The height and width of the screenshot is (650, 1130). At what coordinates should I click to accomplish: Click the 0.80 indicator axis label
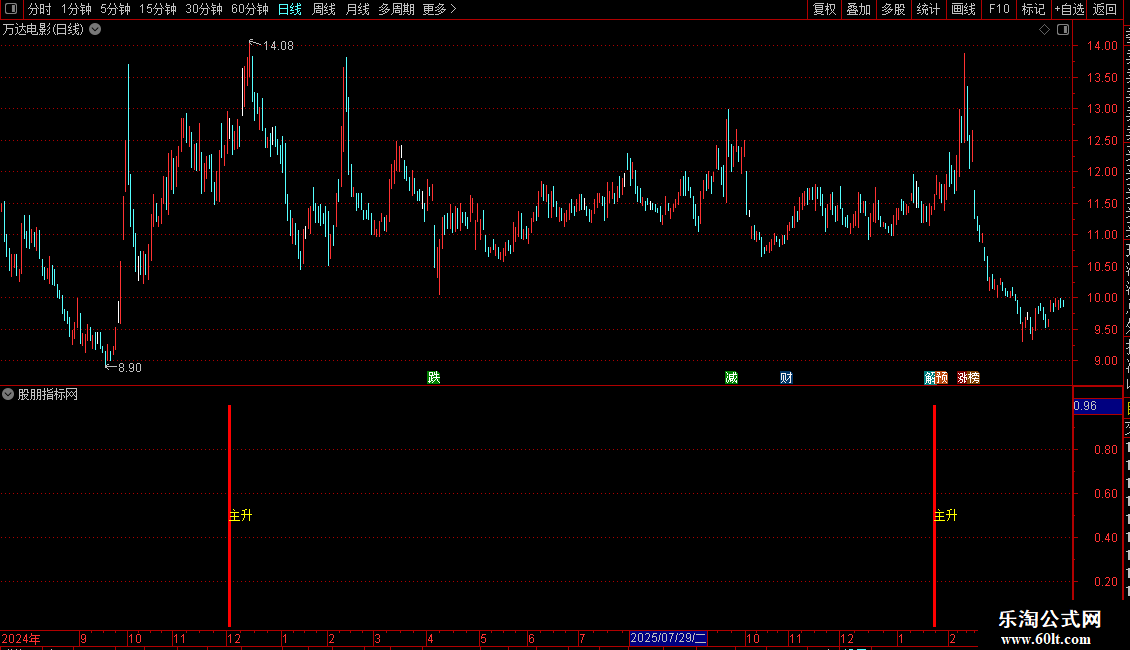pos(1106,450)
